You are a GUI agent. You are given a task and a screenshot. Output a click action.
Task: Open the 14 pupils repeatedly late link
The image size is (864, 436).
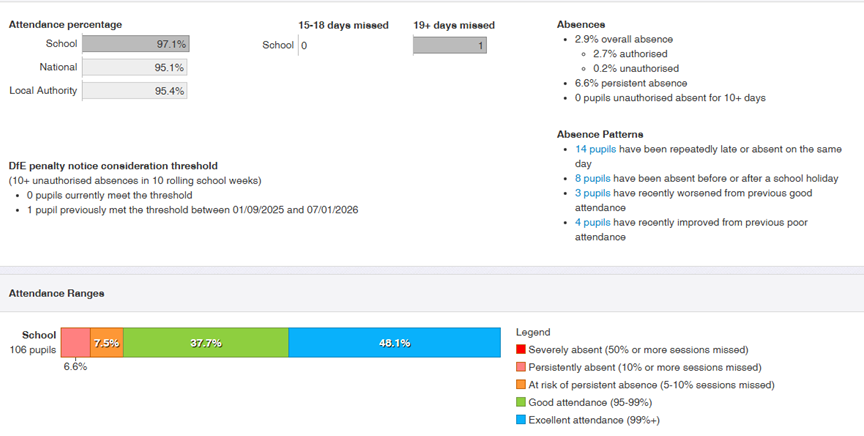(594, 149)
